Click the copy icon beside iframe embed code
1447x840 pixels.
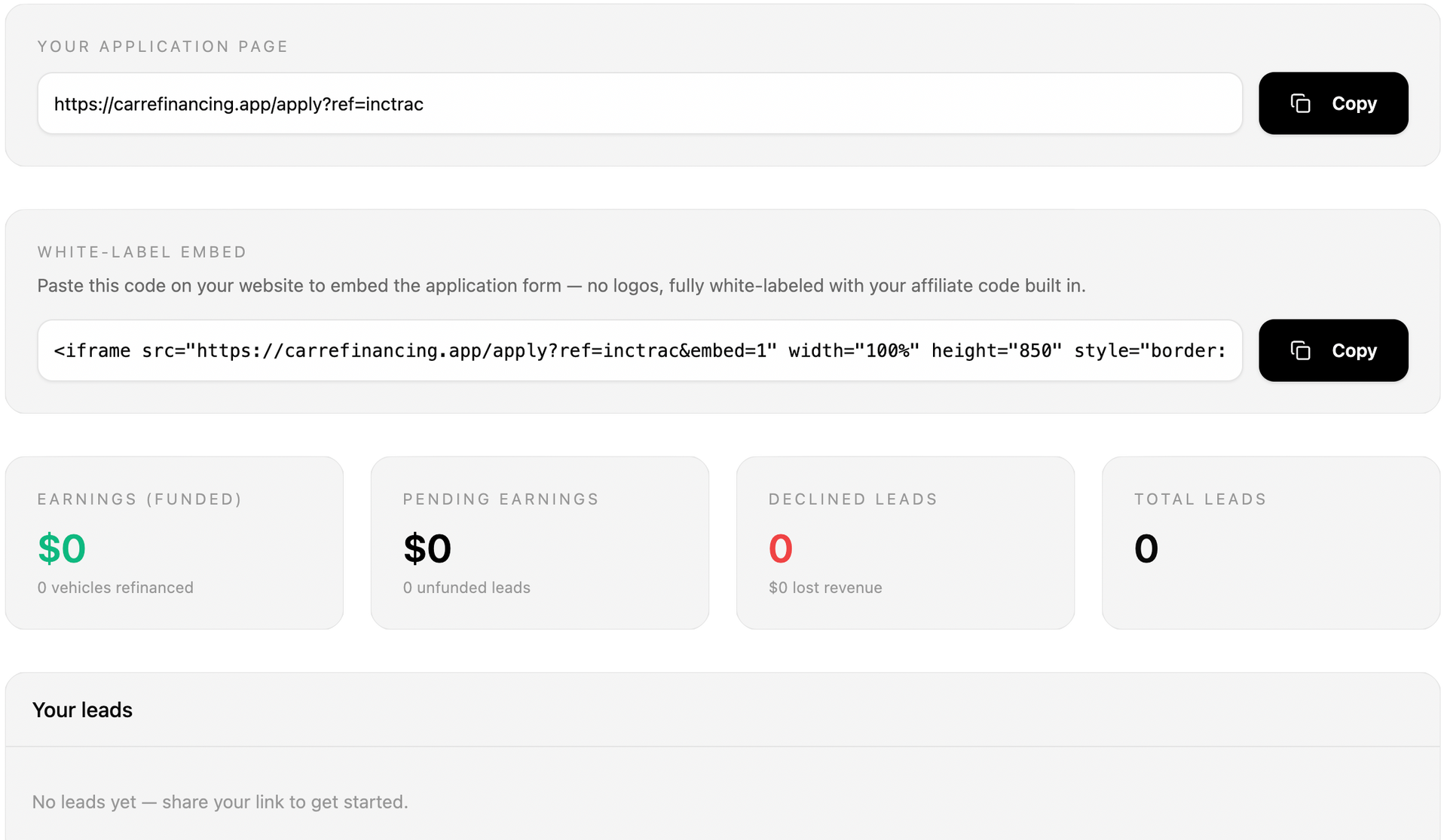coord(1300,350)
